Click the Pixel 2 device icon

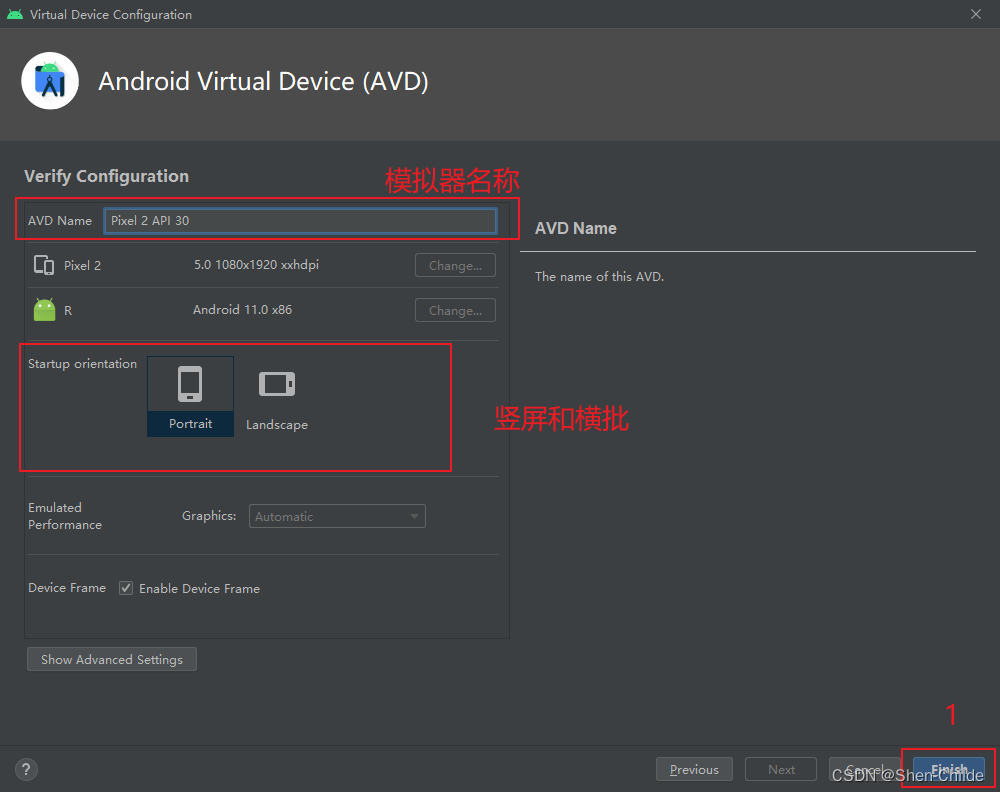[44, 265]
